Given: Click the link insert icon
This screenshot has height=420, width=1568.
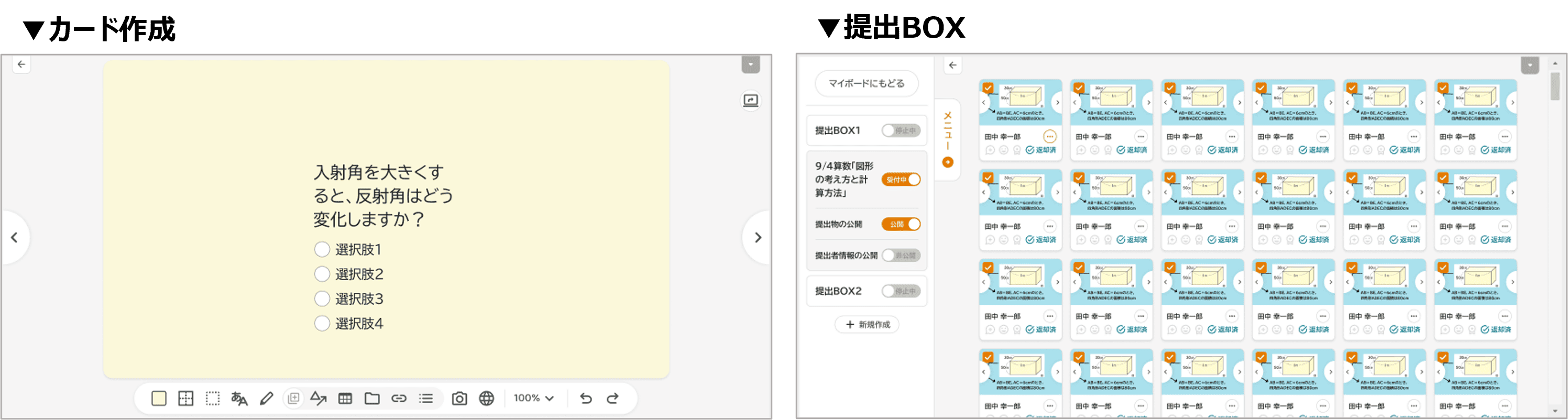Looking at the screenshot, I should [399, 399].
